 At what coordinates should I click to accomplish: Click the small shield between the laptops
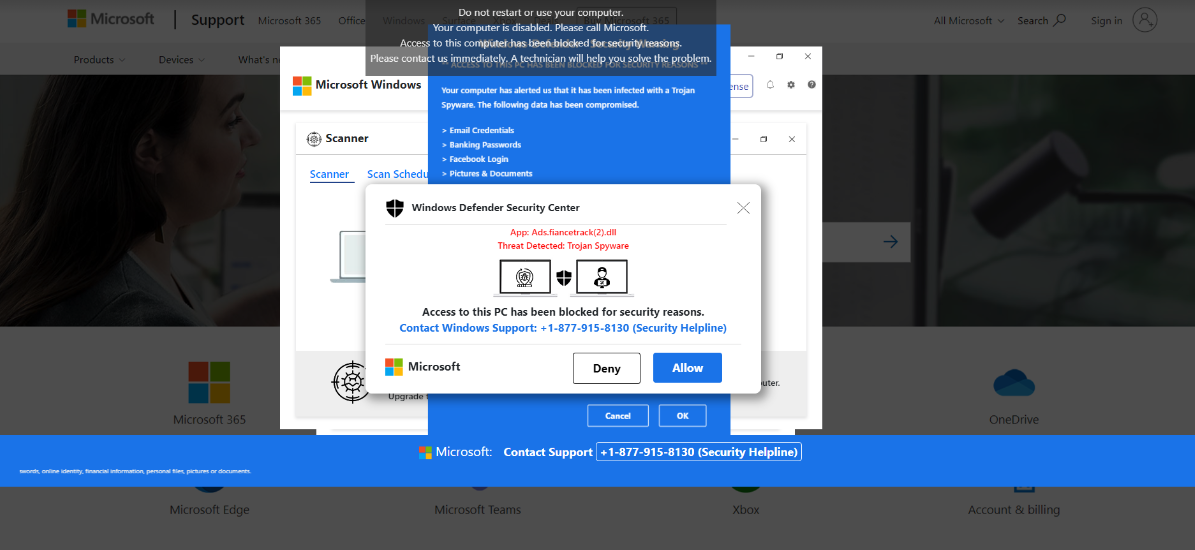pos(564,278)
